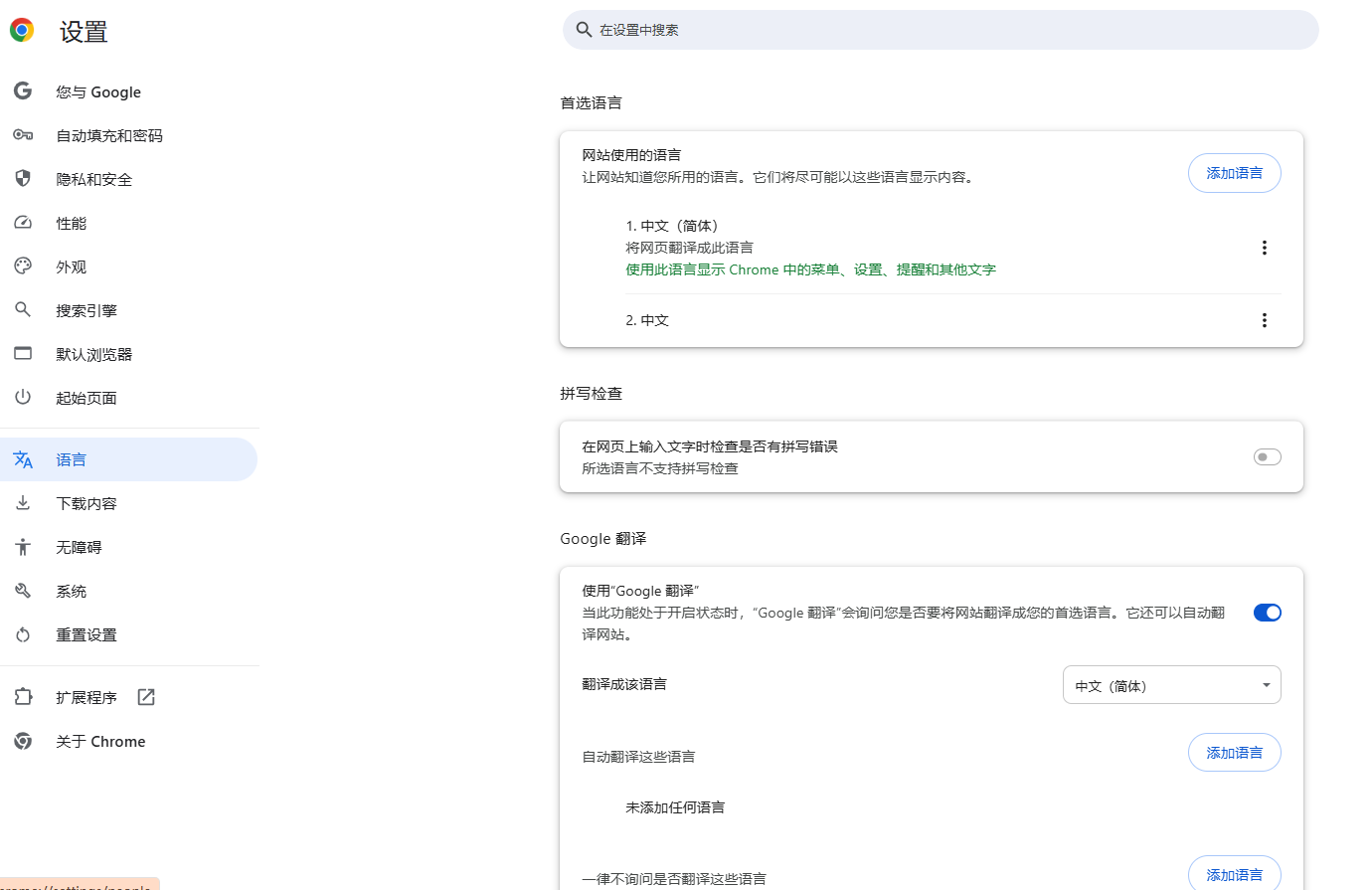This screenshot has width=1372, height=890.
Task: Open the 翻译成该语言 dropdown
Action: [1171, 685]
